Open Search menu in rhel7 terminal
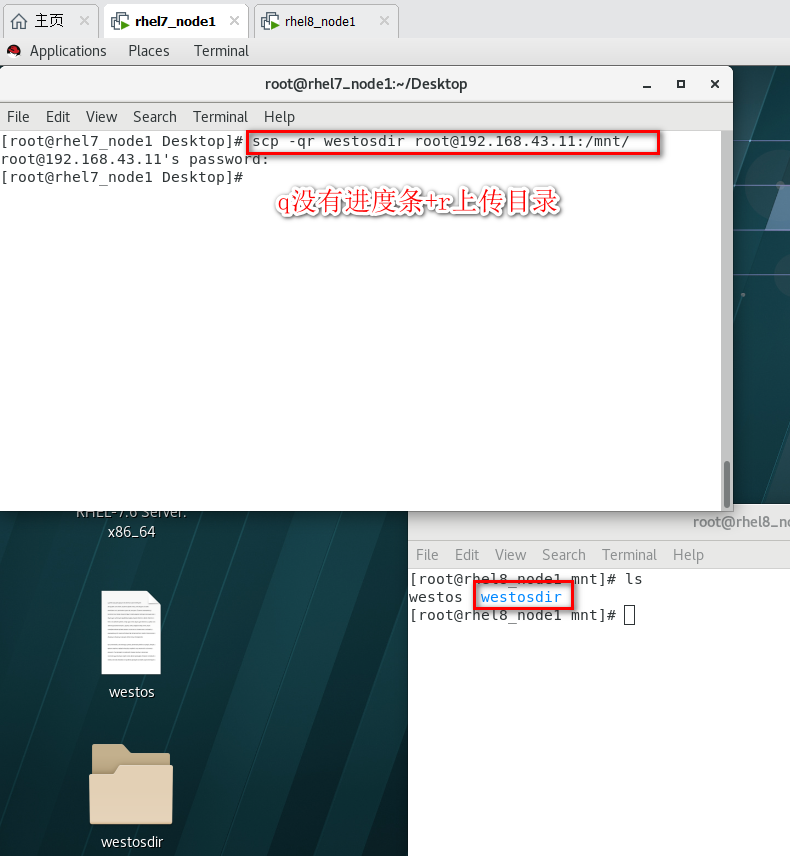The height and width of the screenshot is (856, 790). pos(155,117)
